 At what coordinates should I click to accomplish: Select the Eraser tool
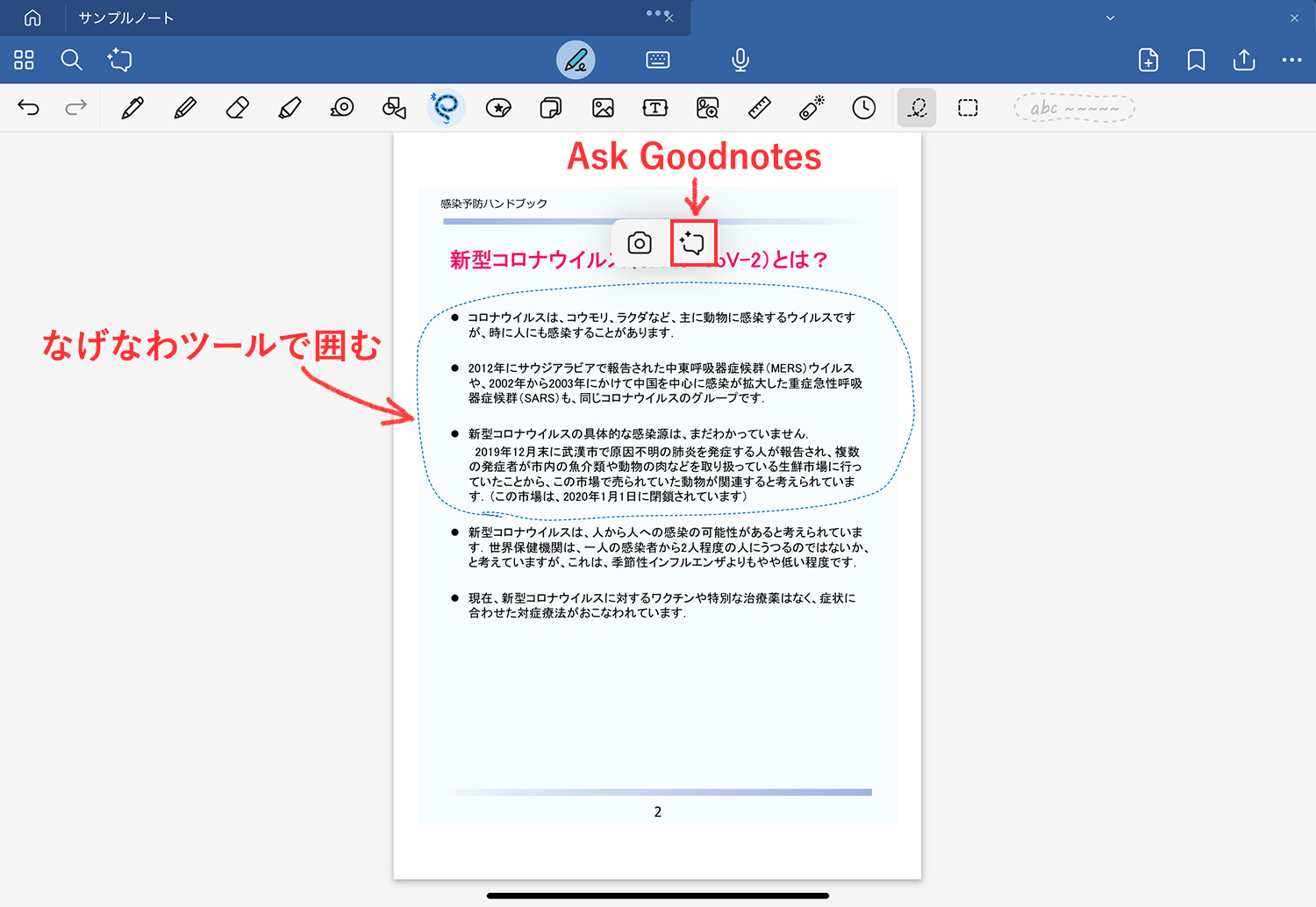click(237, 108)
